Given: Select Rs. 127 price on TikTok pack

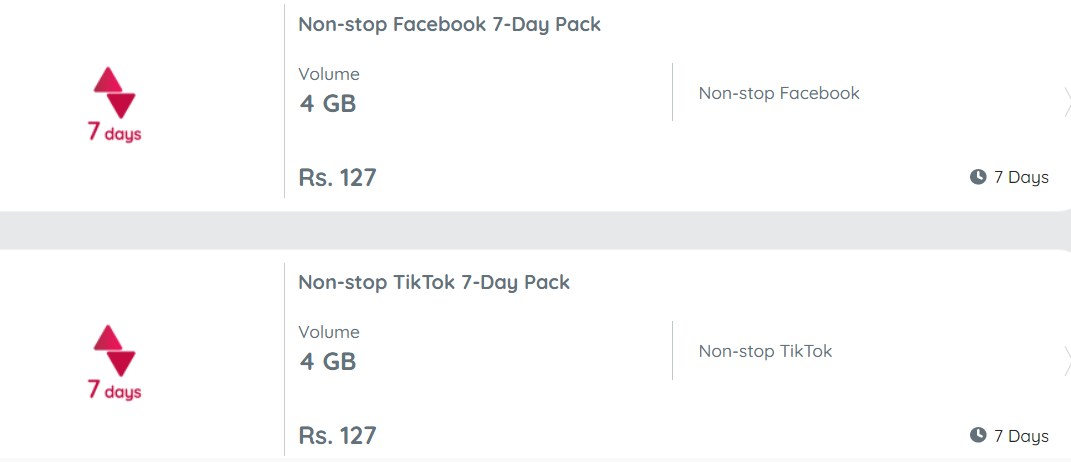Looking at the screenshot, I should point(337,436).
